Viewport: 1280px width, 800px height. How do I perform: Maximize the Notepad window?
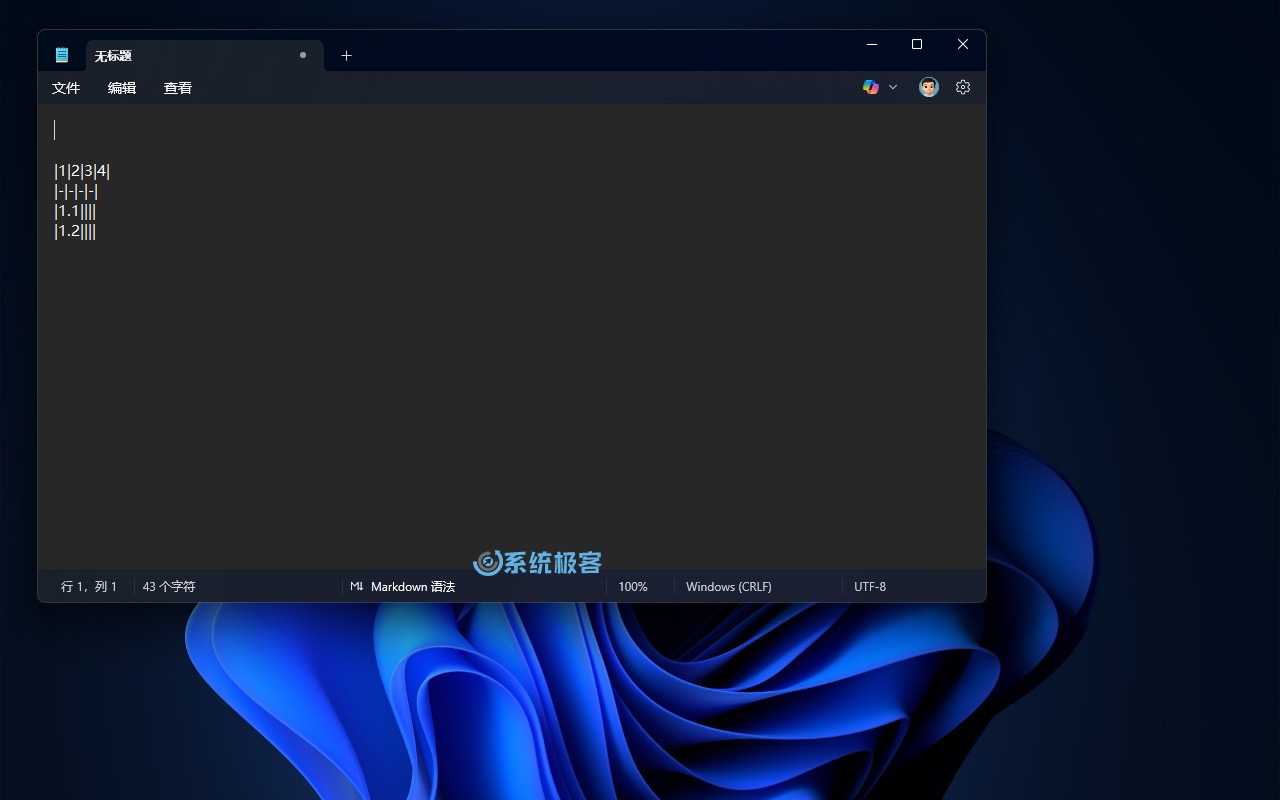click(x=917, y=44)
